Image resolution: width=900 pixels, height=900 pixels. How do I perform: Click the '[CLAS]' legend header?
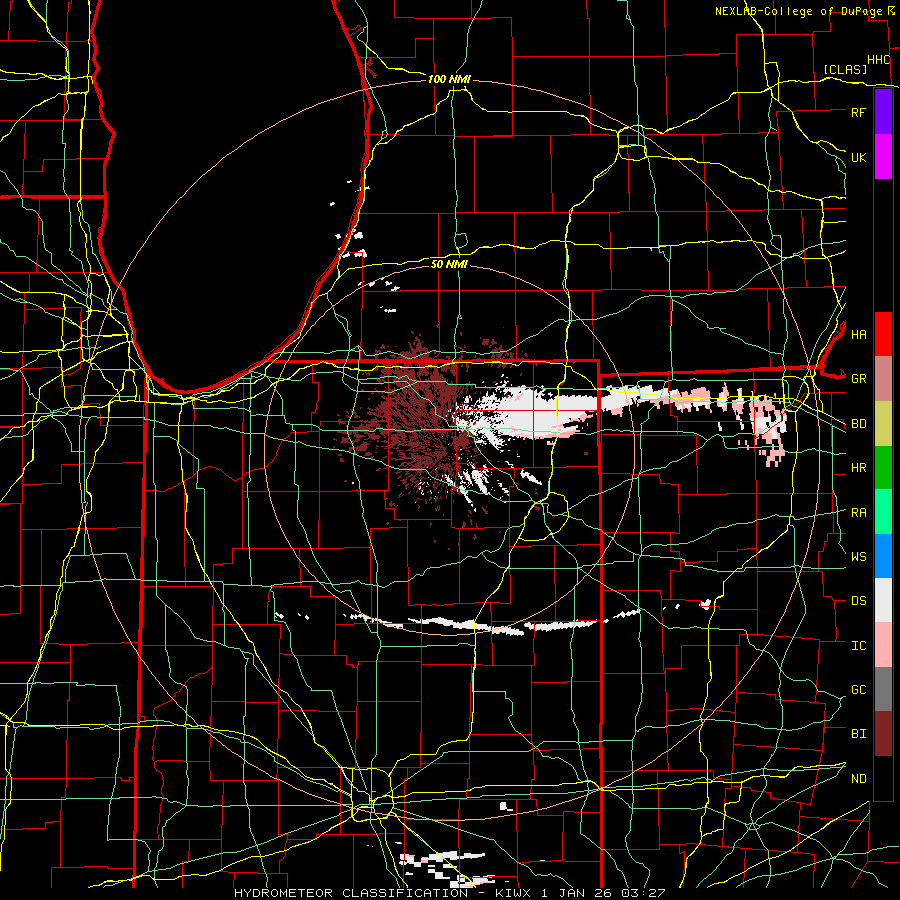[845, 69]
